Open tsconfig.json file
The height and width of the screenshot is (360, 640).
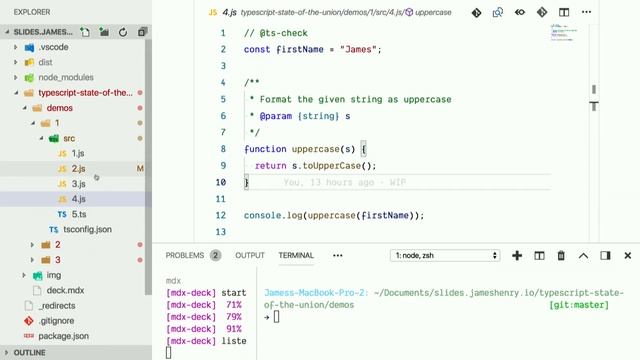87,229
